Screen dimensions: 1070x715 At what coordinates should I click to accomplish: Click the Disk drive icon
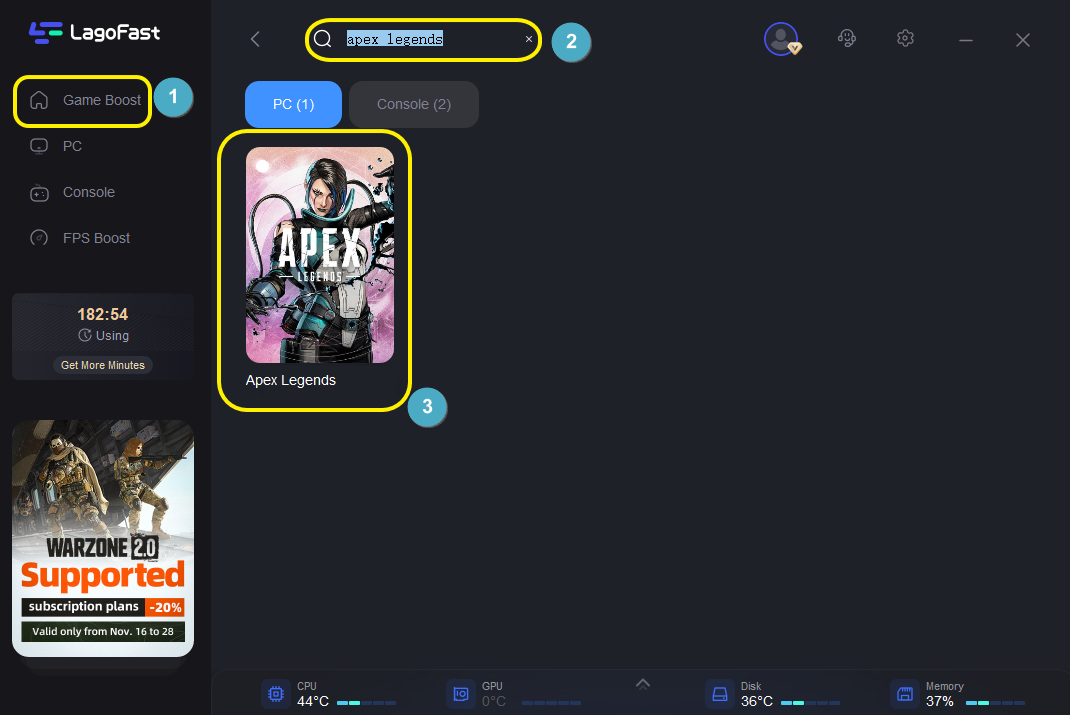pyautogui.click(x=719, y=694)
